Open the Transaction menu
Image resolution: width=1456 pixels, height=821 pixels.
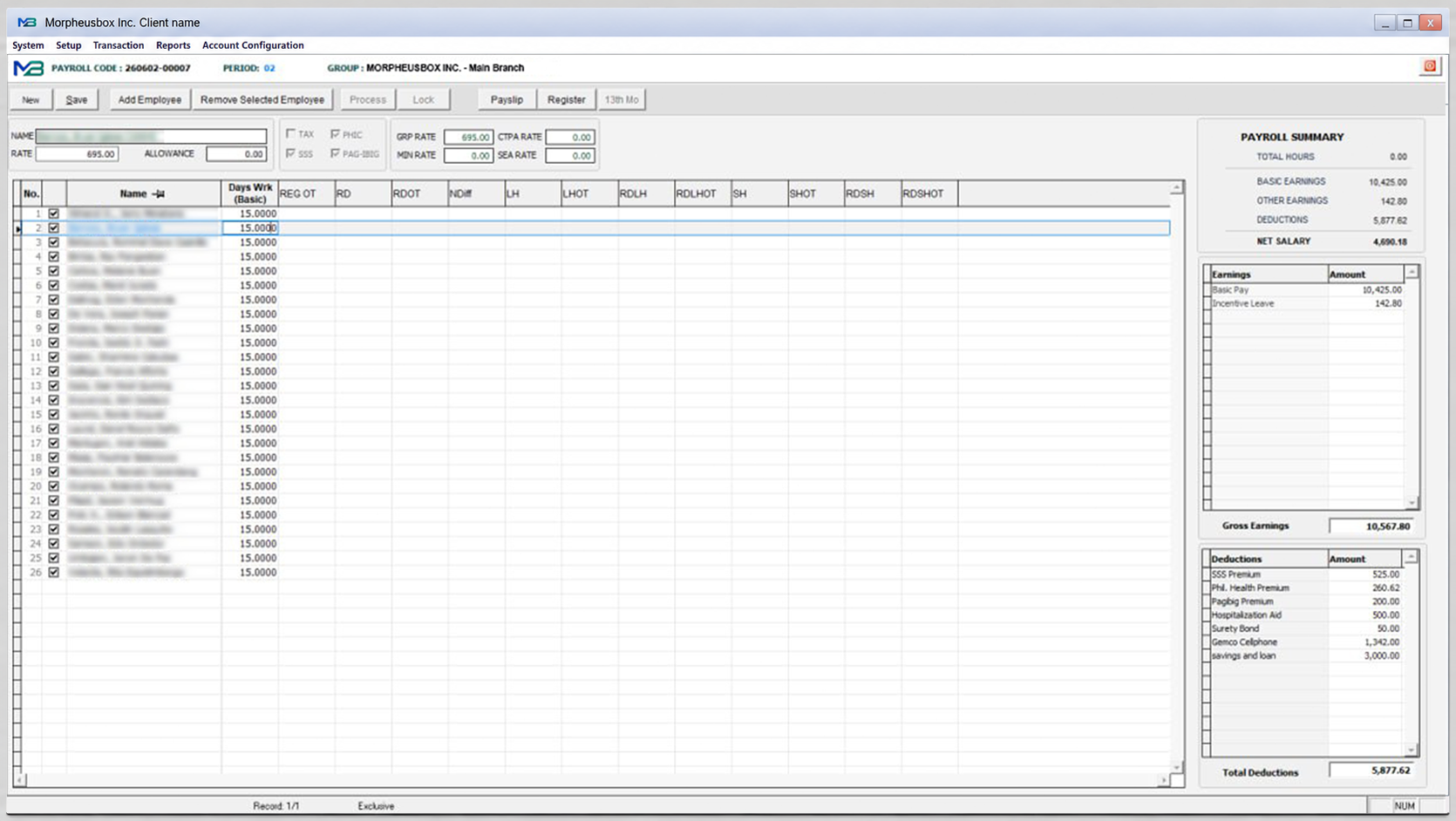[x=119, y=45]
